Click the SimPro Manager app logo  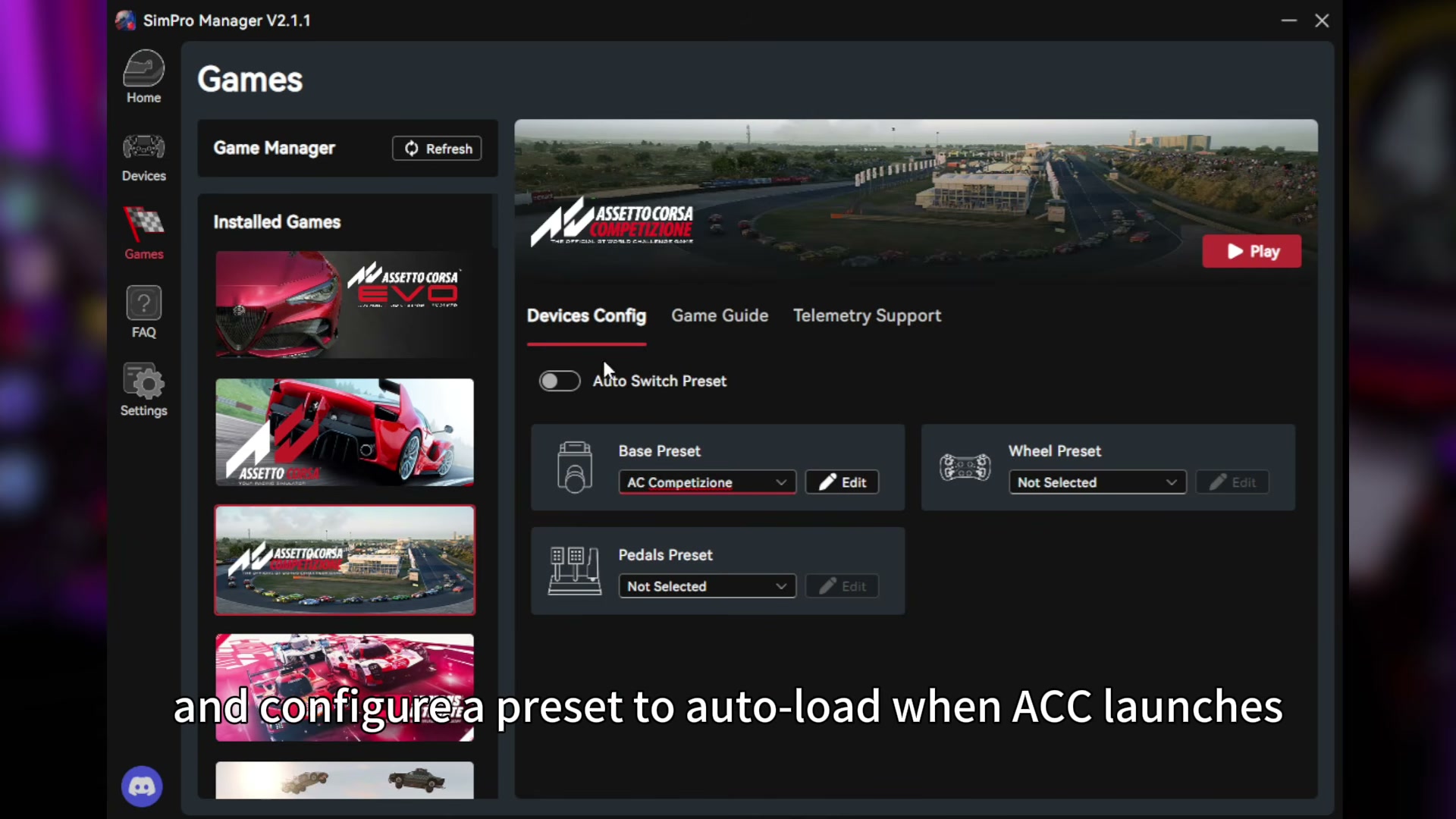[125, 20]
